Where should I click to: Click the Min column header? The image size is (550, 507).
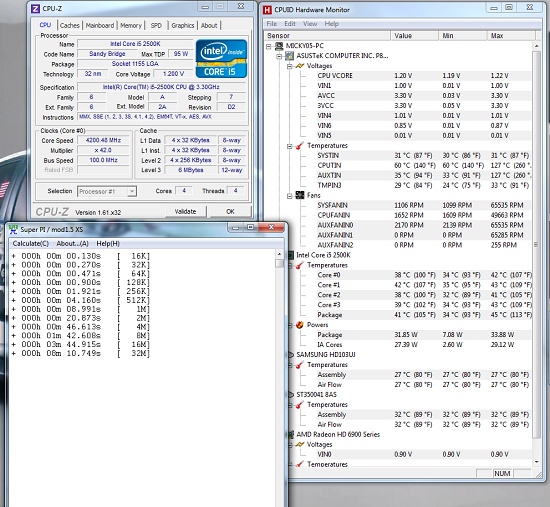(x=463, y=35)
